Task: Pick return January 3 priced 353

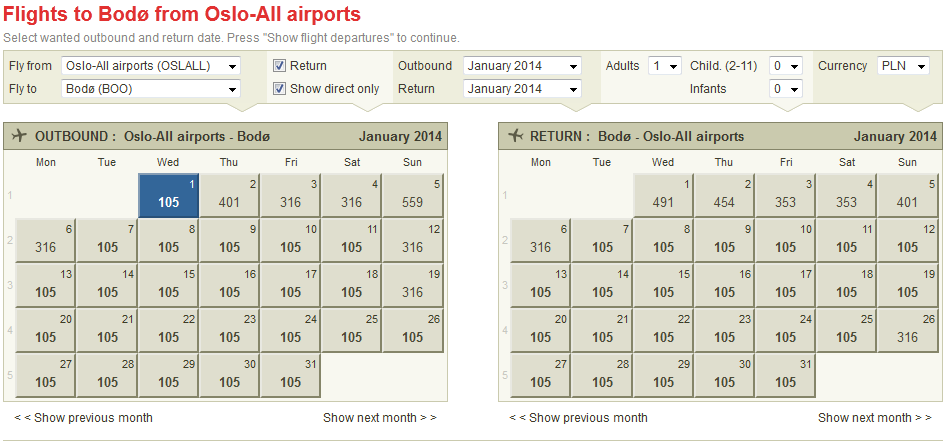Action: pos(785,195)
